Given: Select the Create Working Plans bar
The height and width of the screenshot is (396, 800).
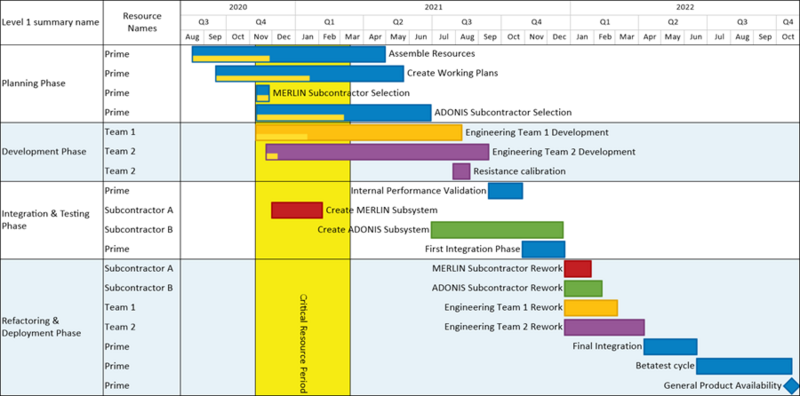Looking at the screenshot, I should 309,73.
